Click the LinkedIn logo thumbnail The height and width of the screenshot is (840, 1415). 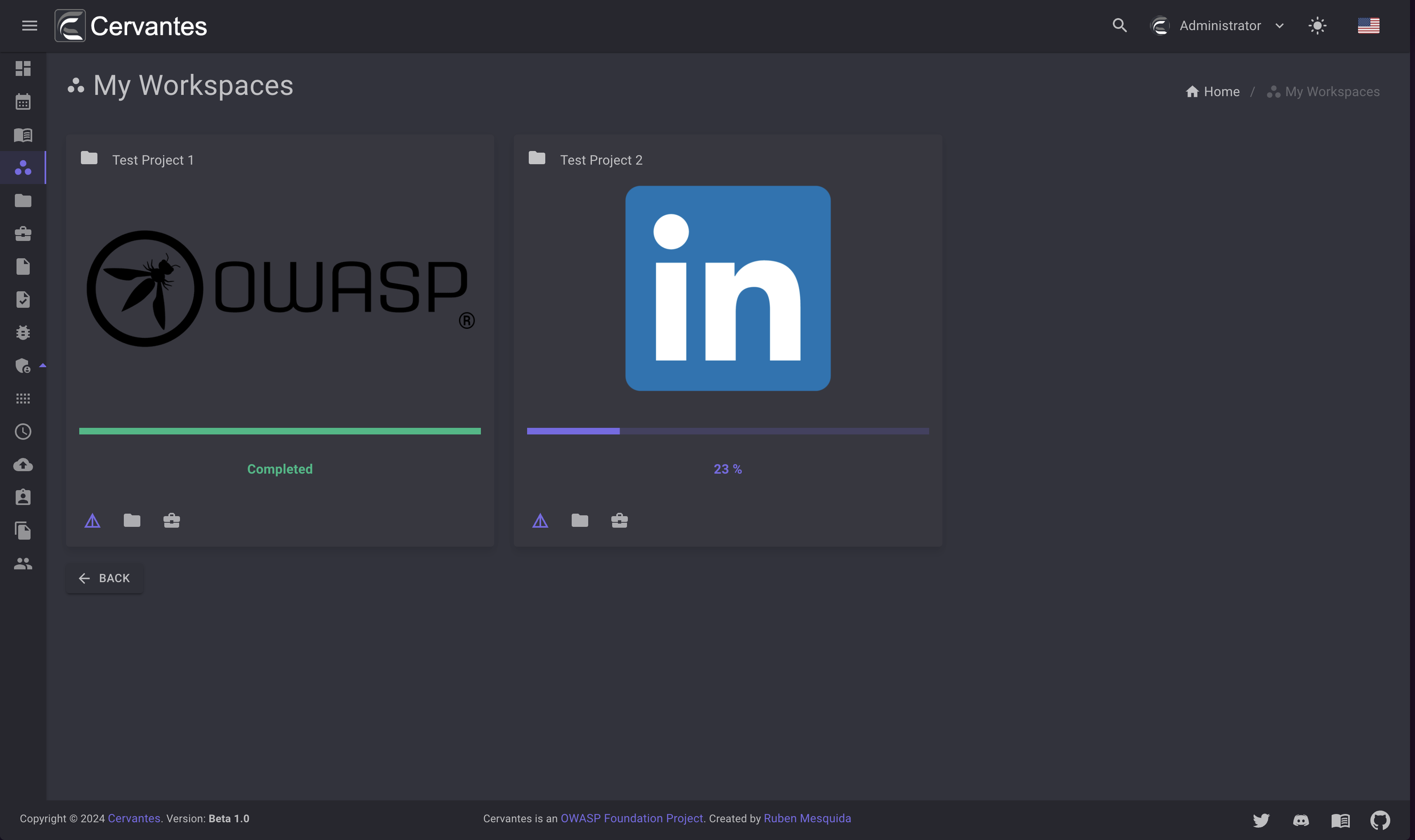point(728,288)
